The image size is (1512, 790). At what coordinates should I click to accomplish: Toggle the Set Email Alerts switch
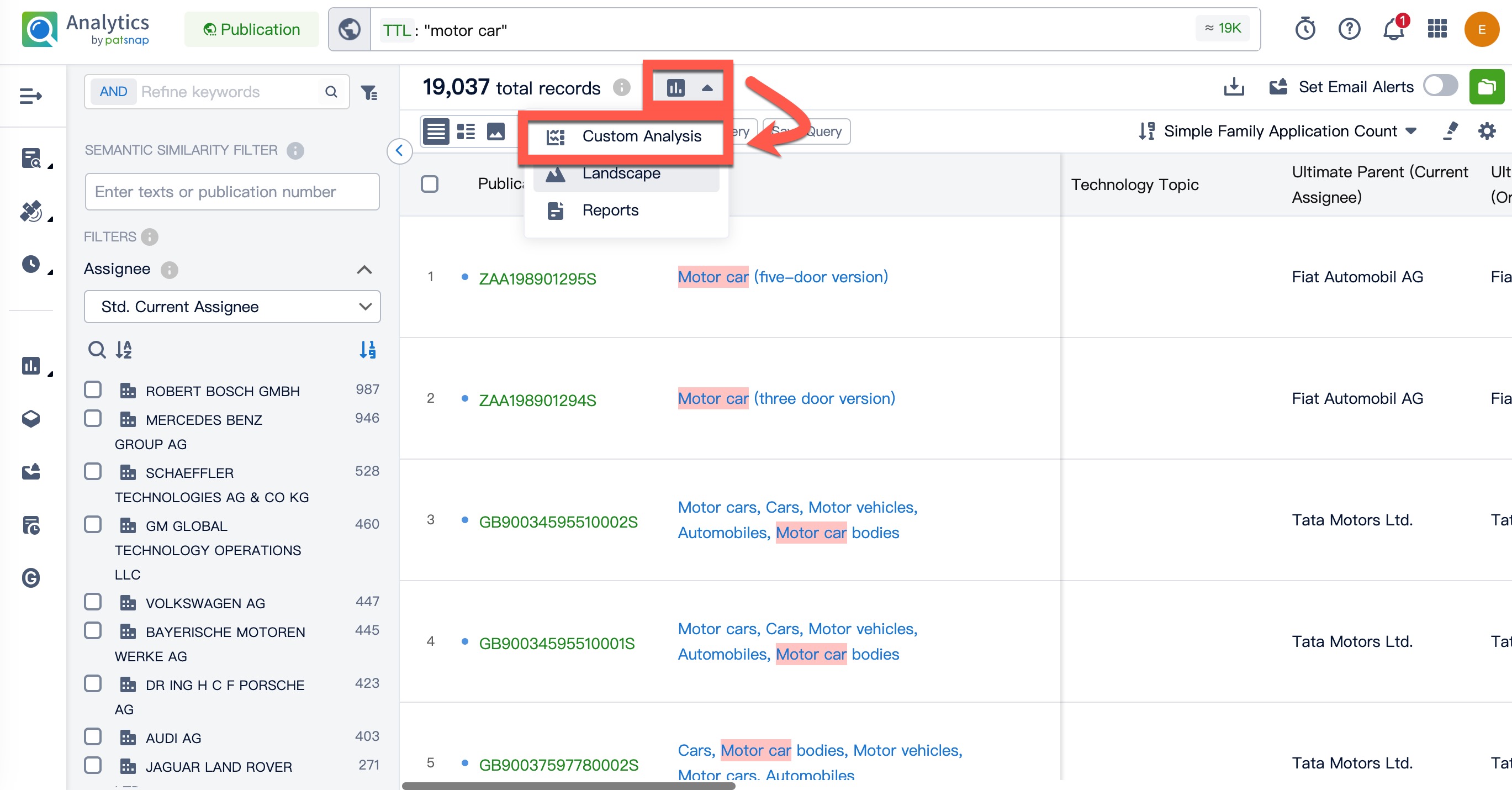click(x=1440, y=86)
